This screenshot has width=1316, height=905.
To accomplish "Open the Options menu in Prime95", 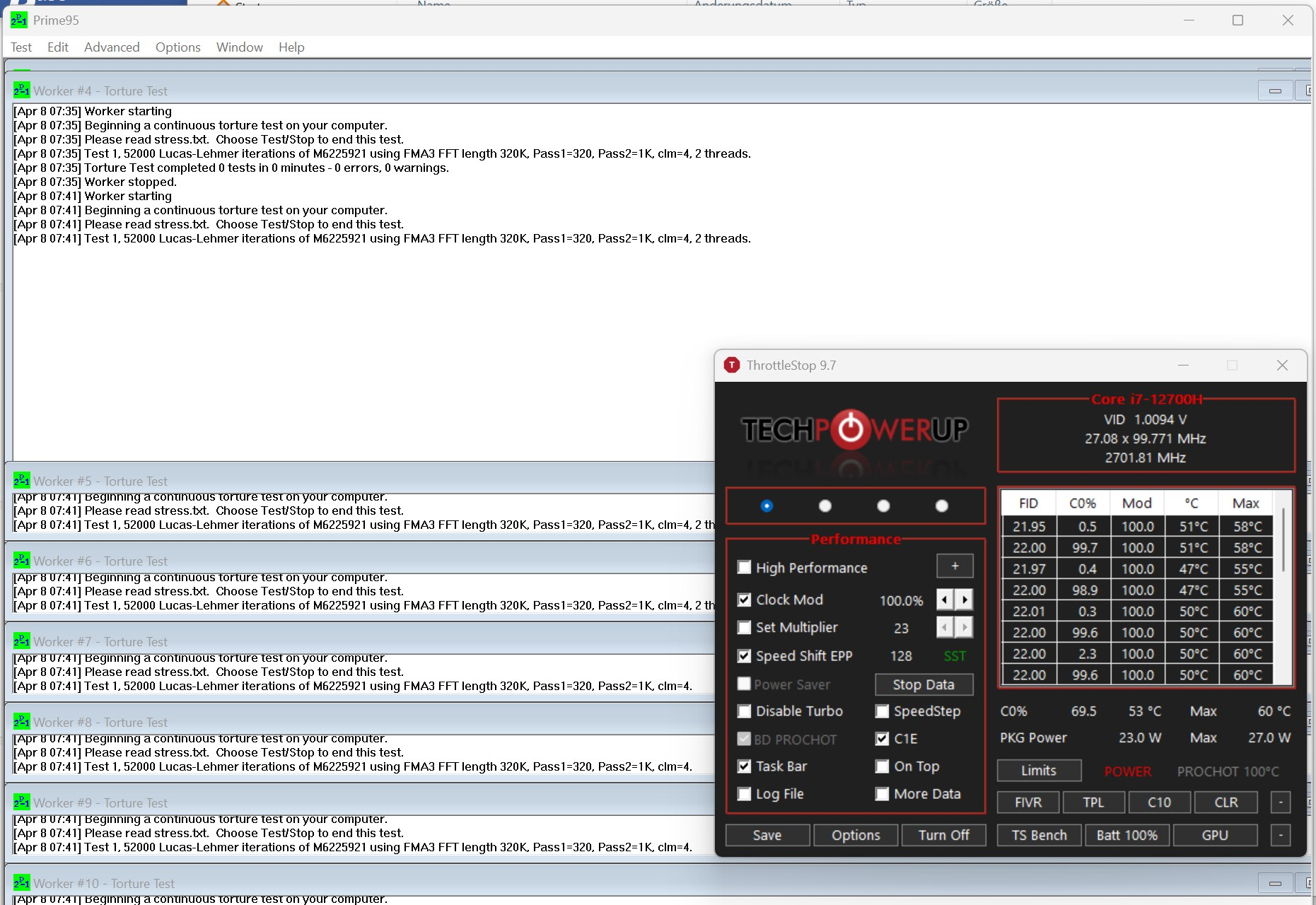I will pos(178,47).
